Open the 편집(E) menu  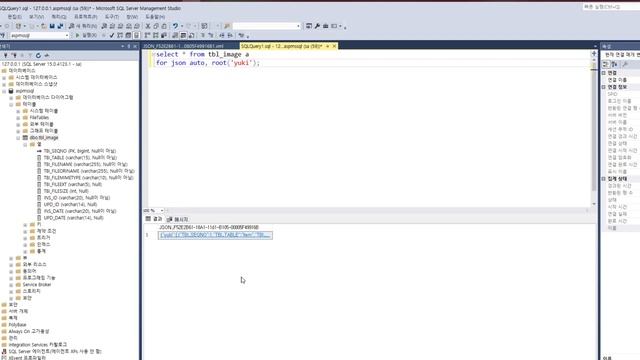[x=14, y=17]
